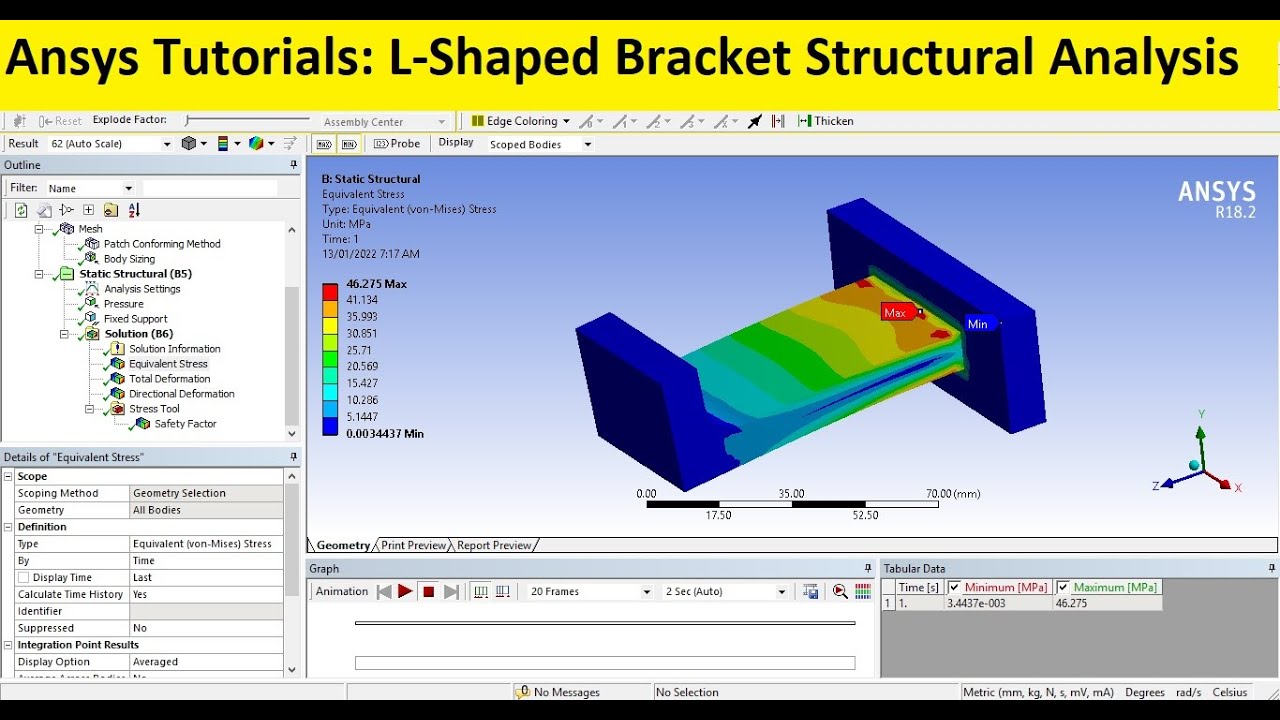Click the folder tag icon in Outline toolbar
Viewport: 1280px width, 720px height.
pos(110,210)
